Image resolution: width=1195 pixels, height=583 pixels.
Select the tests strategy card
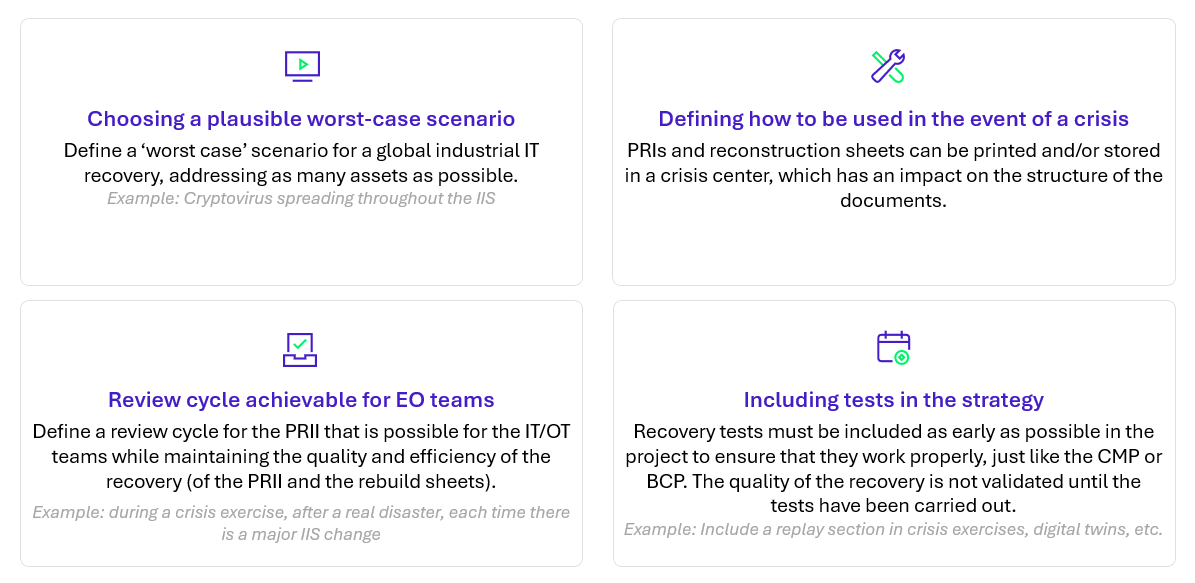(894, 434)
